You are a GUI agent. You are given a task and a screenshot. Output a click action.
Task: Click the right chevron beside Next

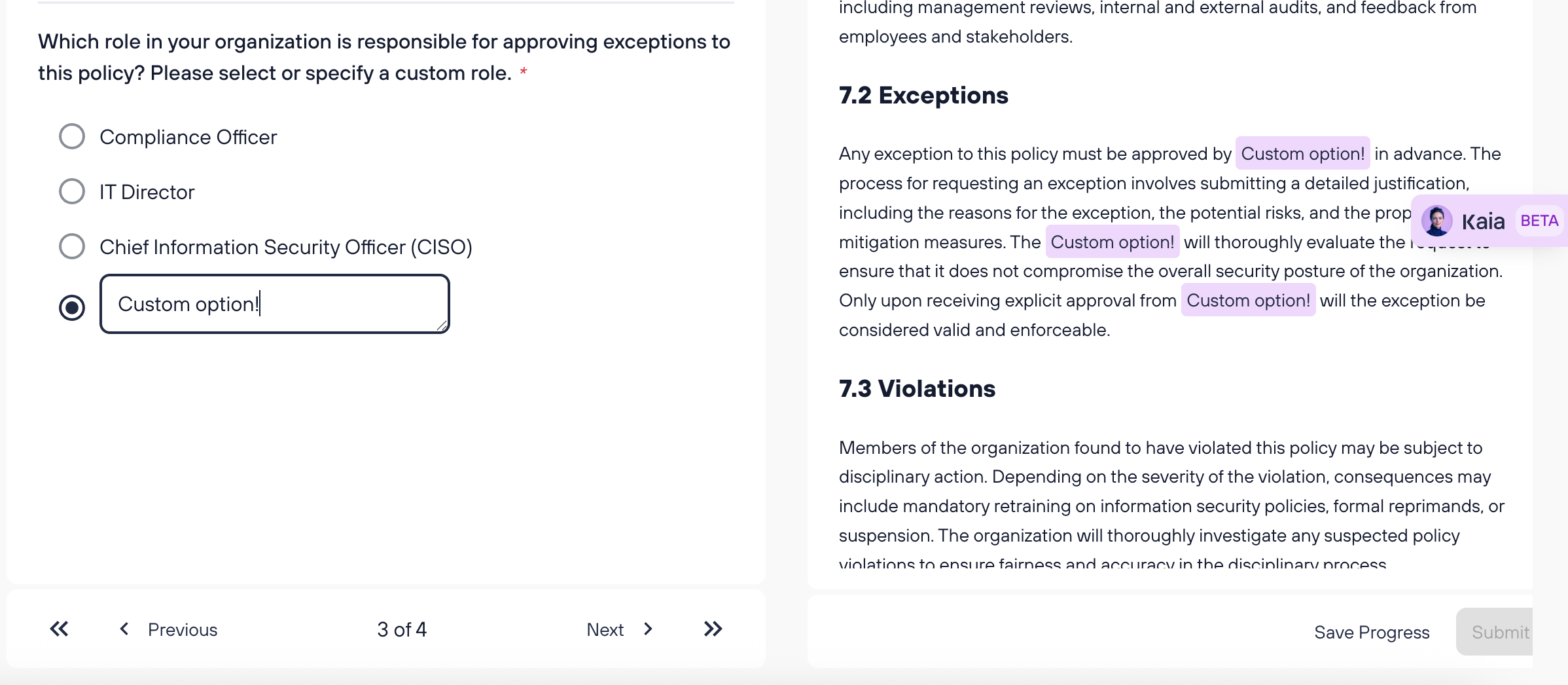648,629
